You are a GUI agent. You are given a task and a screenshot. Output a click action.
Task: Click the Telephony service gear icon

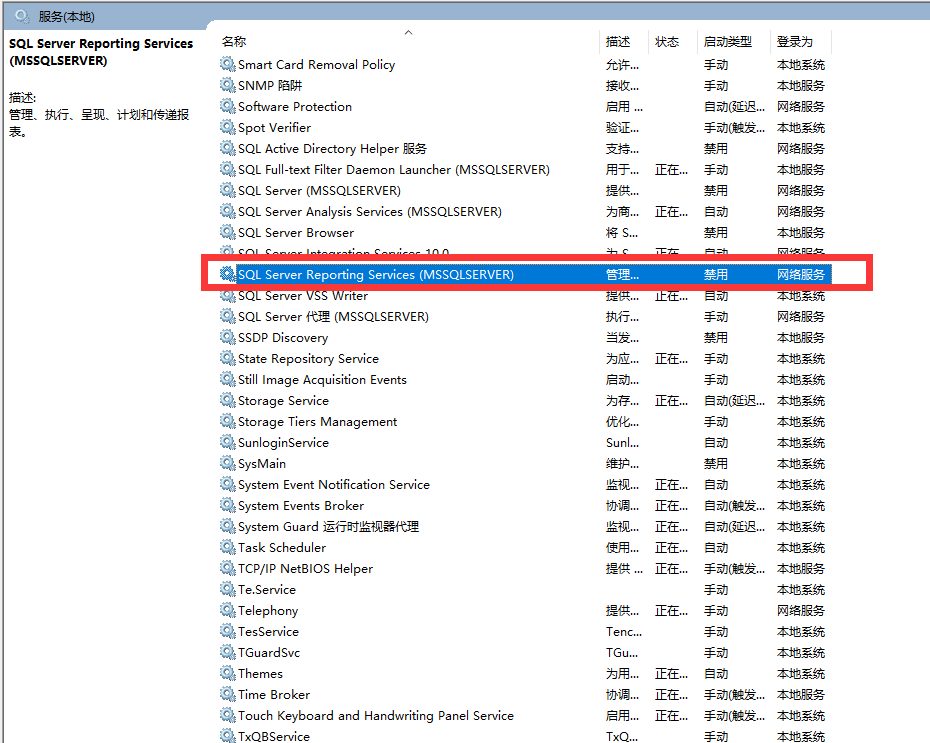(x=228, y=610)
